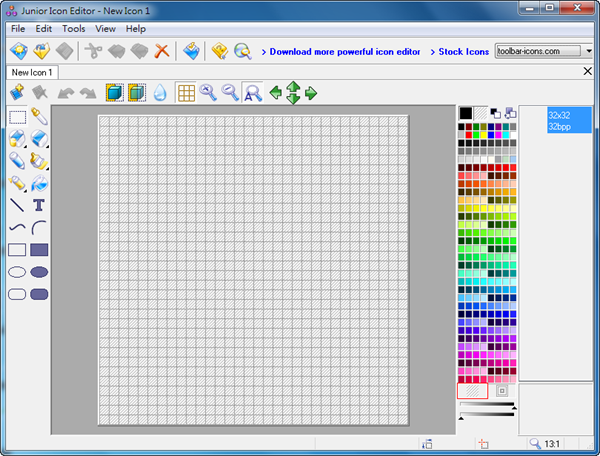Toggle the pixel grid display button
Viewport: 600px width, 456px height.
[185, 93]
